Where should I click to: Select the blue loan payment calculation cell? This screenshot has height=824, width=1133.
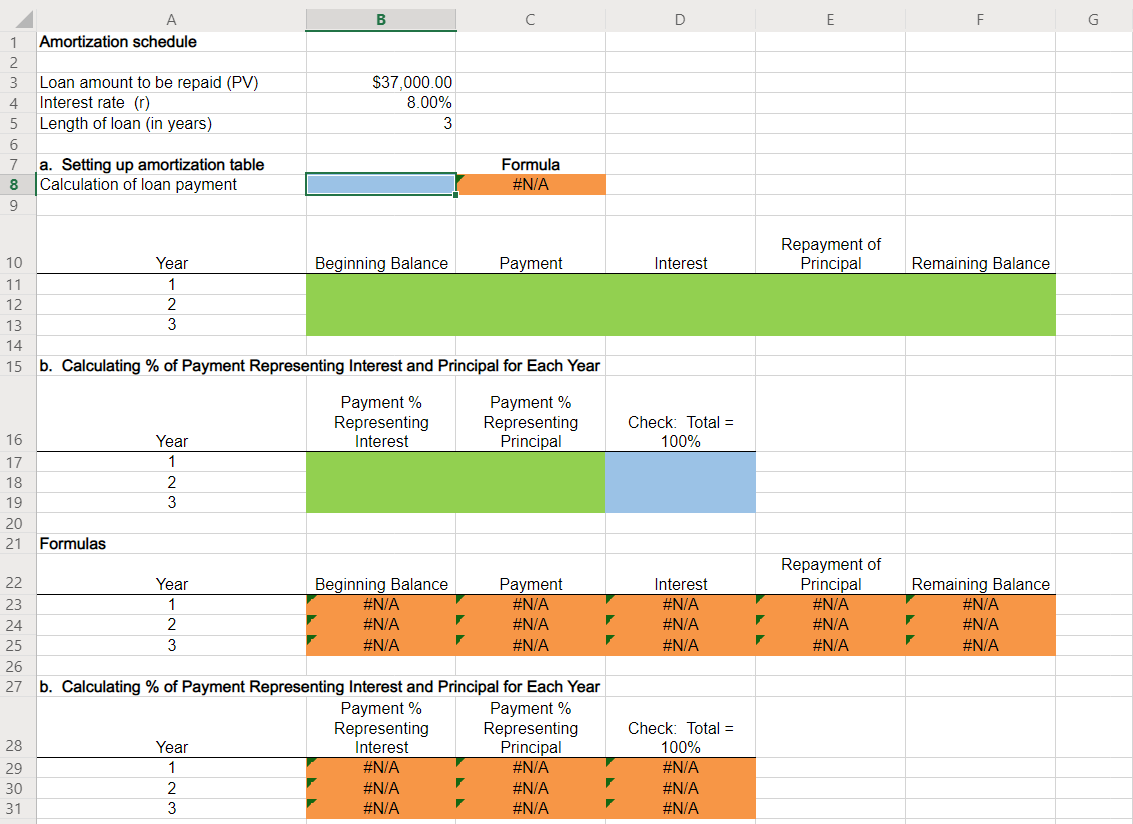(x=380, y=184)
